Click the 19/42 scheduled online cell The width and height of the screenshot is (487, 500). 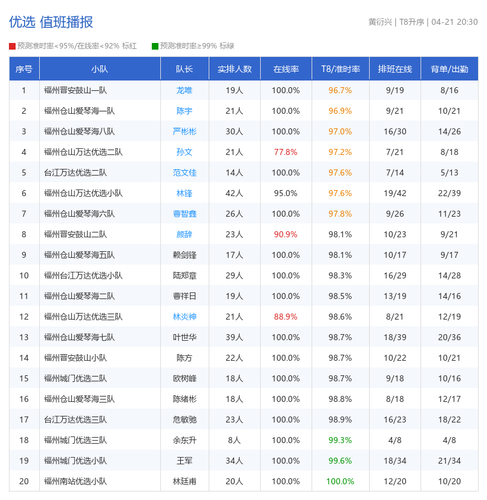(x=395, y=193)
